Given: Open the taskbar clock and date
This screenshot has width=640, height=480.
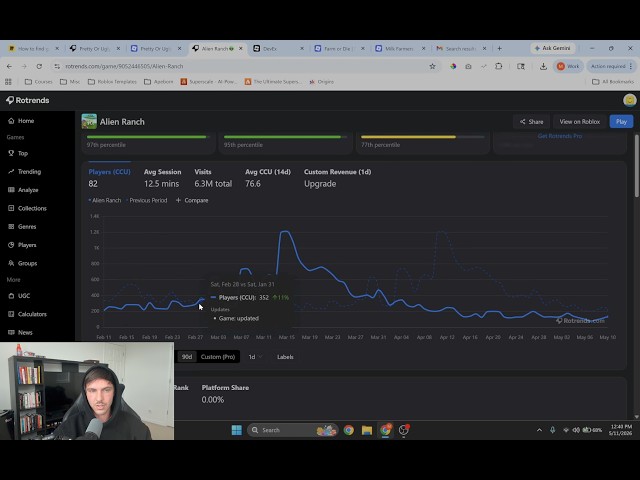Looking at the screenshot, I should point(621,430).
